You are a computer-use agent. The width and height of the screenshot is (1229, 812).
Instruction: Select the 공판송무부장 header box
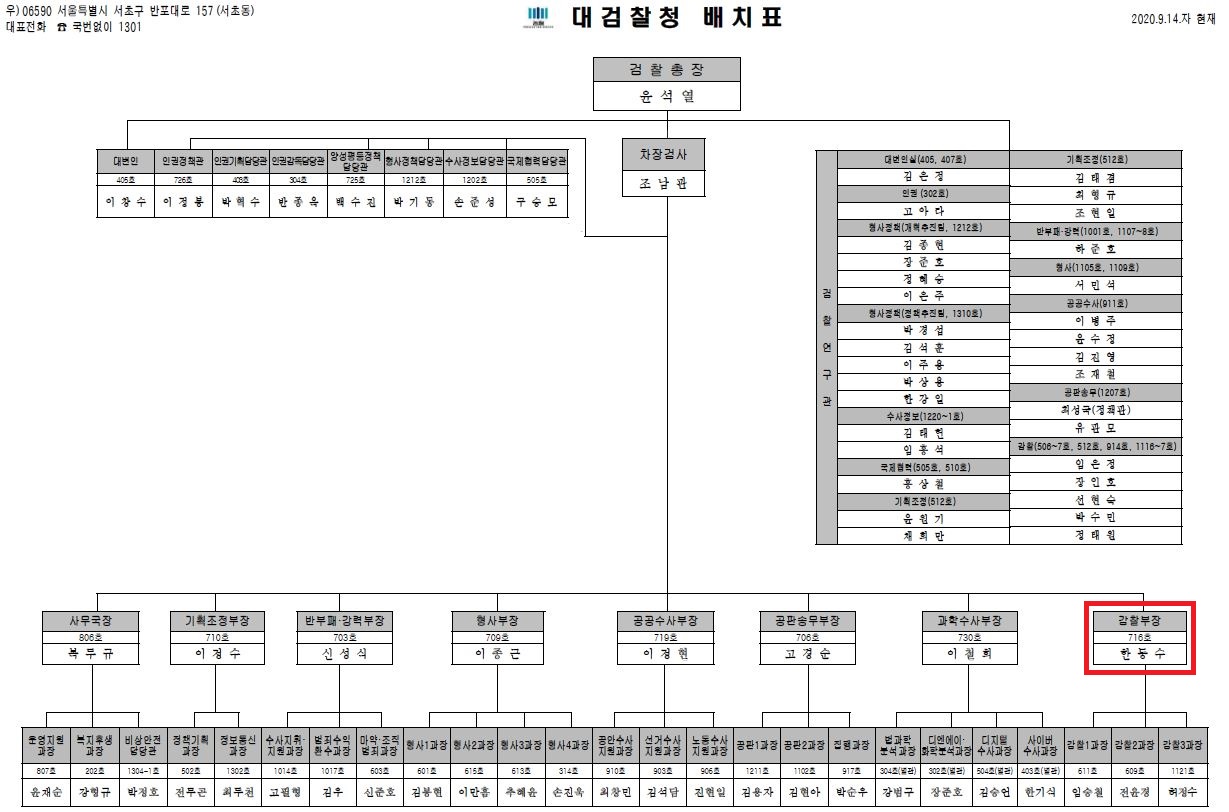(807, 621)
